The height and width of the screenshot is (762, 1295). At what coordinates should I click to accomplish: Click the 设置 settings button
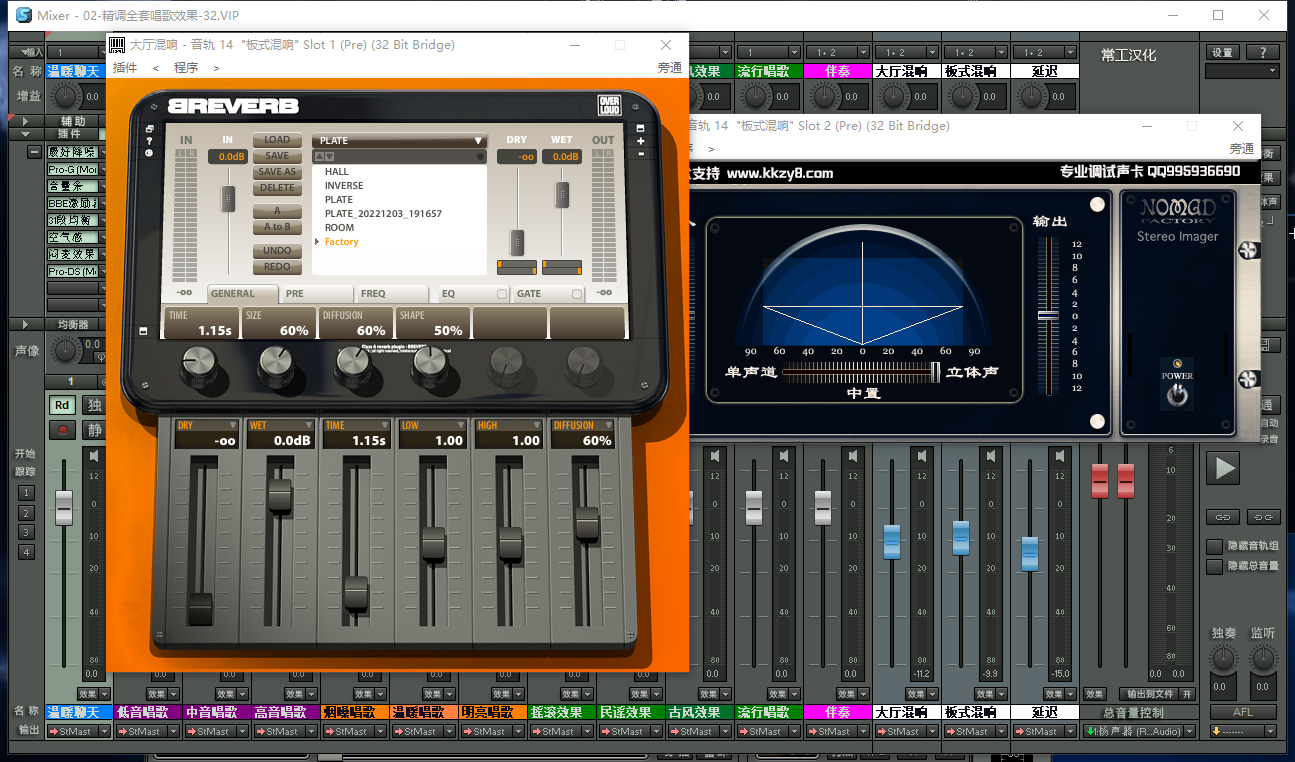coord(1222,53)
